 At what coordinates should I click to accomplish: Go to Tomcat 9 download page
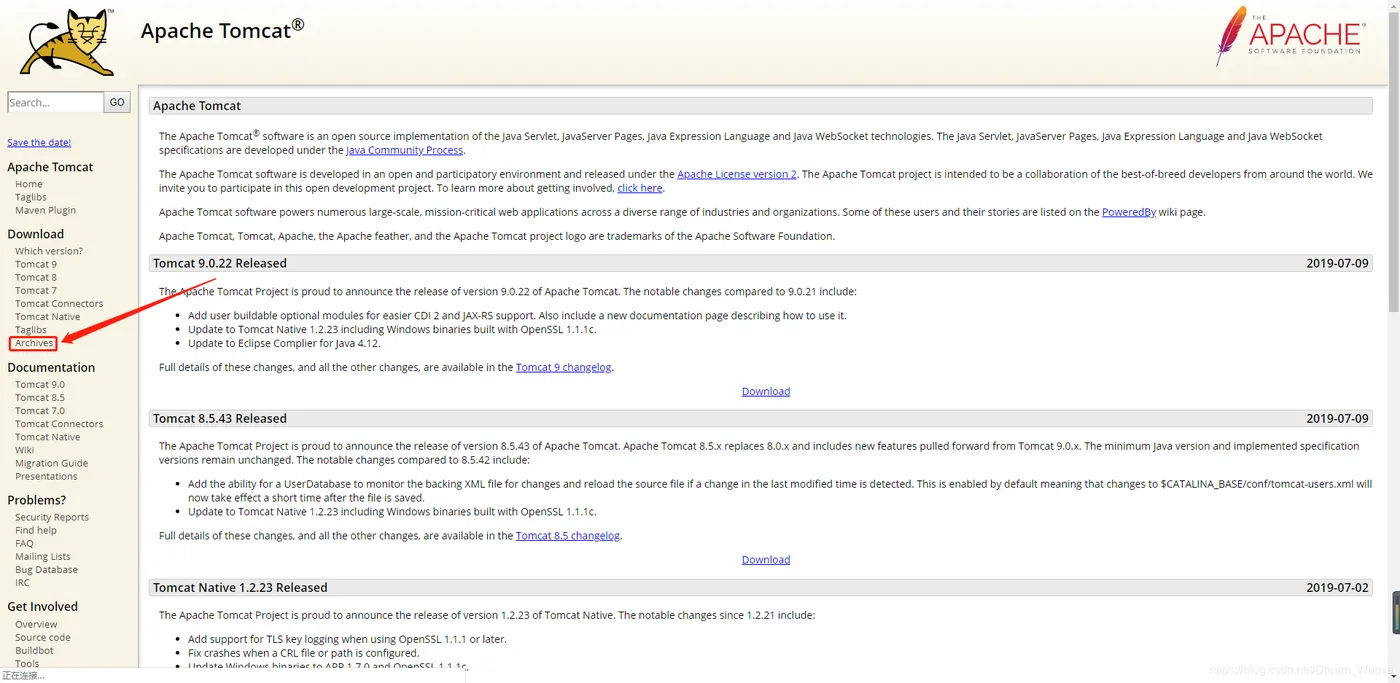click(x=36, y=264)
